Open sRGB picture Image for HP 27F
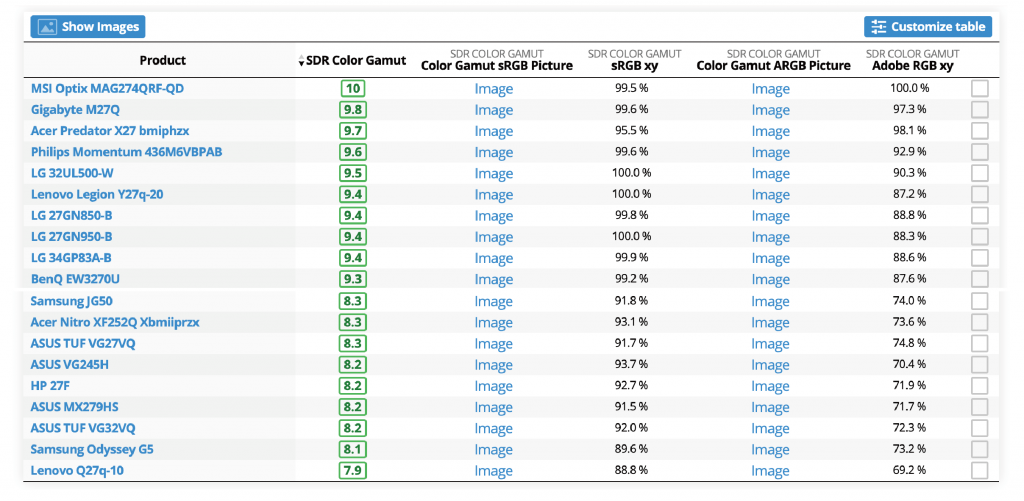The width and height of the screenshot is (1024, 501). (493, 386)
